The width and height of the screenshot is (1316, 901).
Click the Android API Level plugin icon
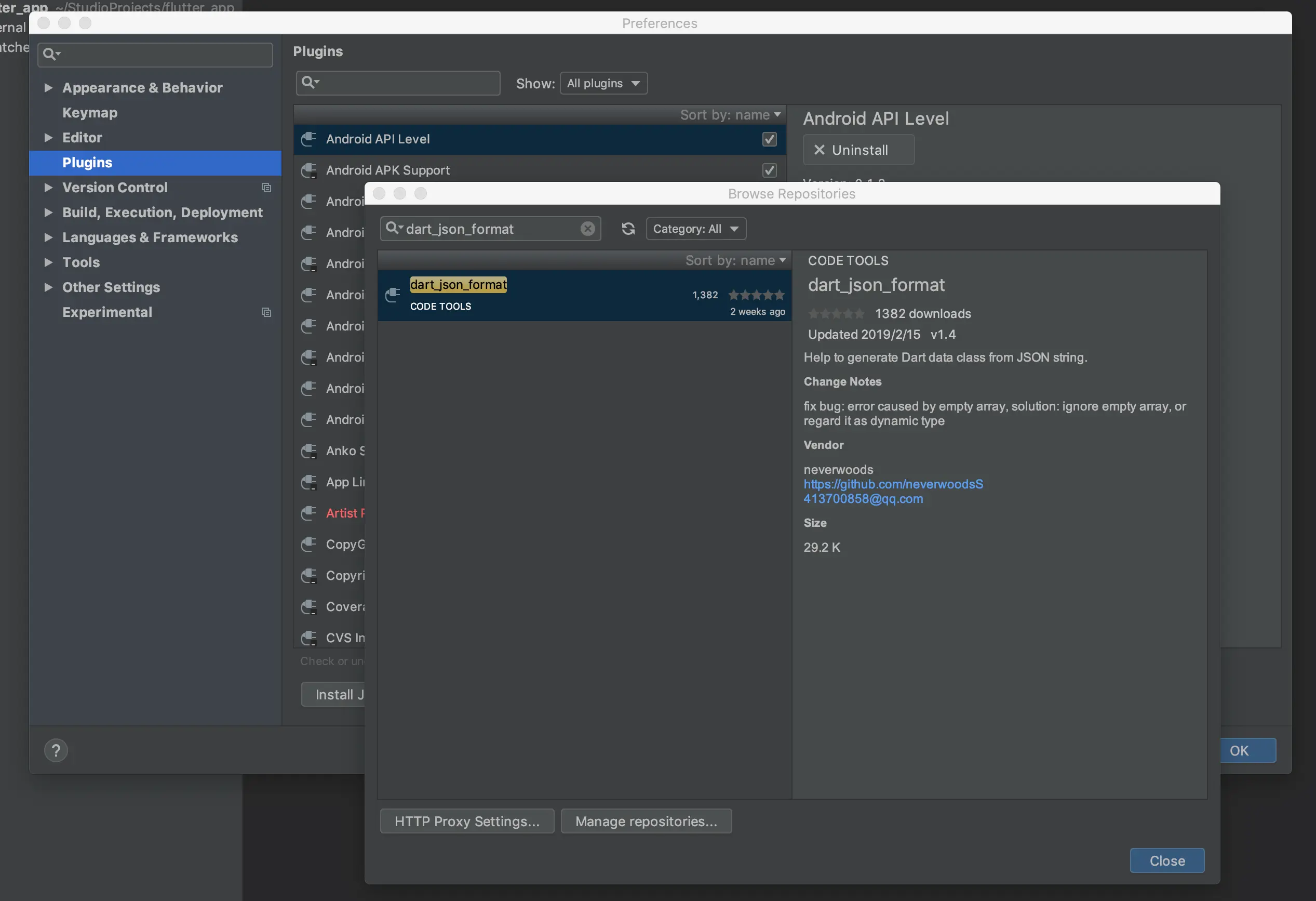pyautogui.click(x=308, y=139)
